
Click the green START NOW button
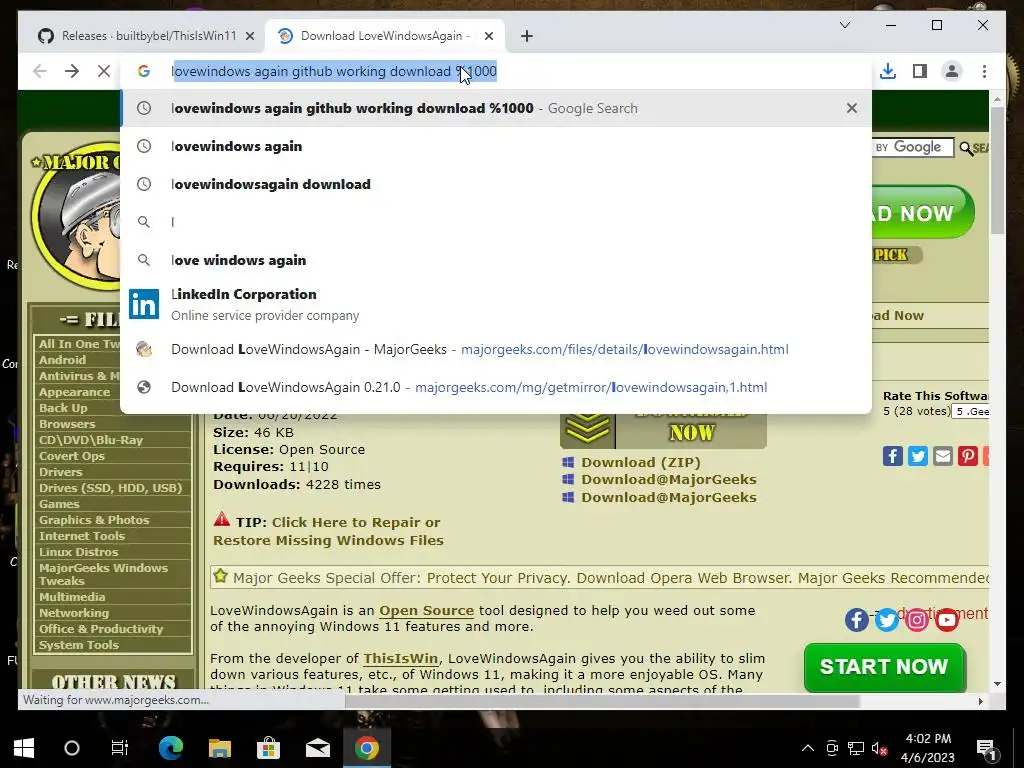pyautogui.click(x=884, y=667)
